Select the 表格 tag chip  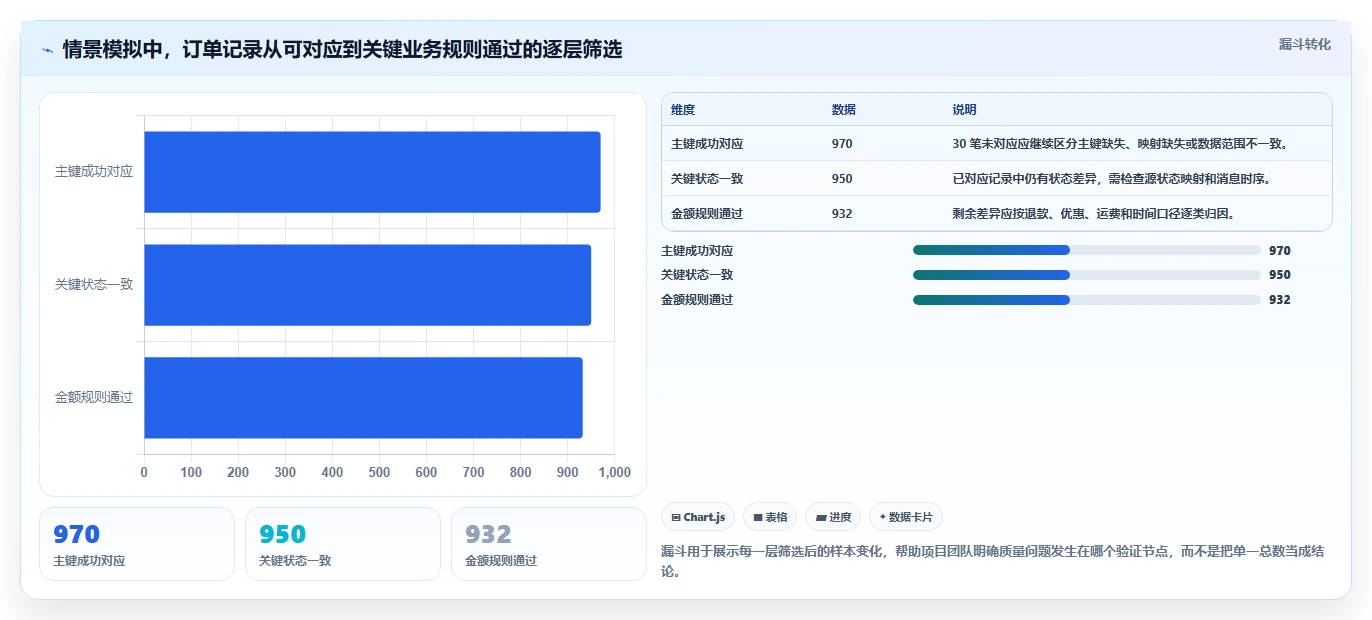(x=770, y=517)
